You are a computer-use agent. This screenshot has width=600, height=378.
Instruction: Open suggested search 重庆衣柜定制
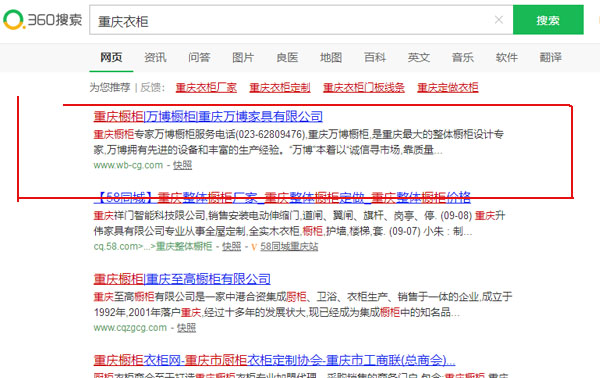point(280,88)
